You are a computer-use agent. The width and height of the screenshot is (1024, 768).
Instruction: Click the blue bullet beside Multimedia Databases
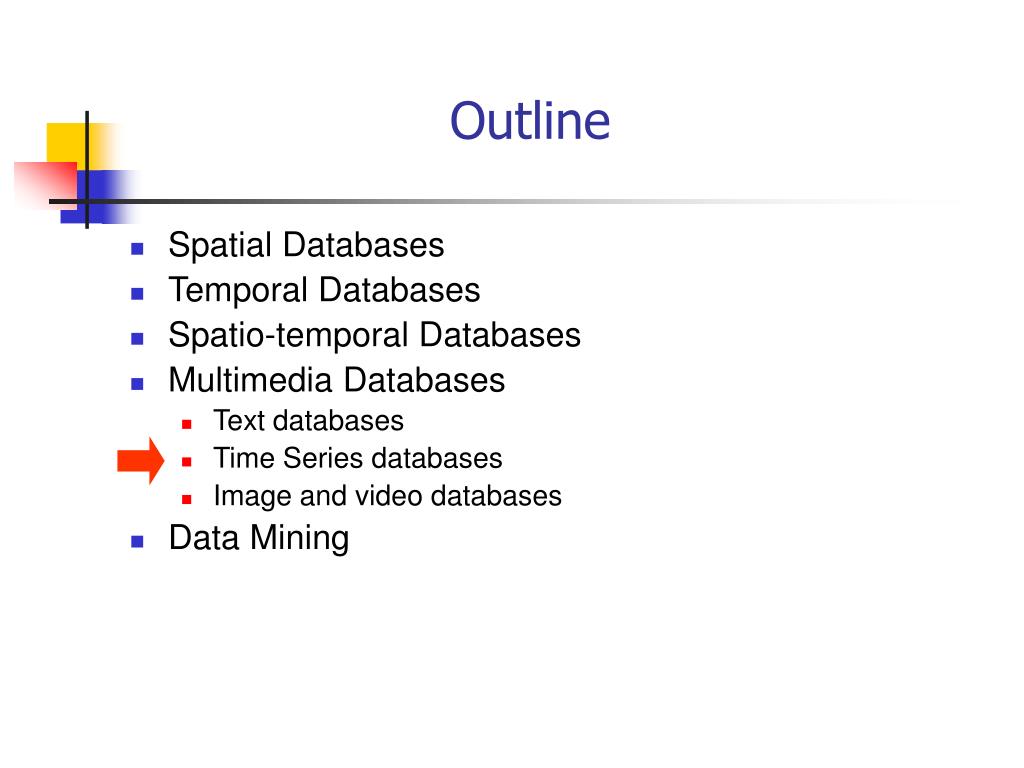(137, 383)
